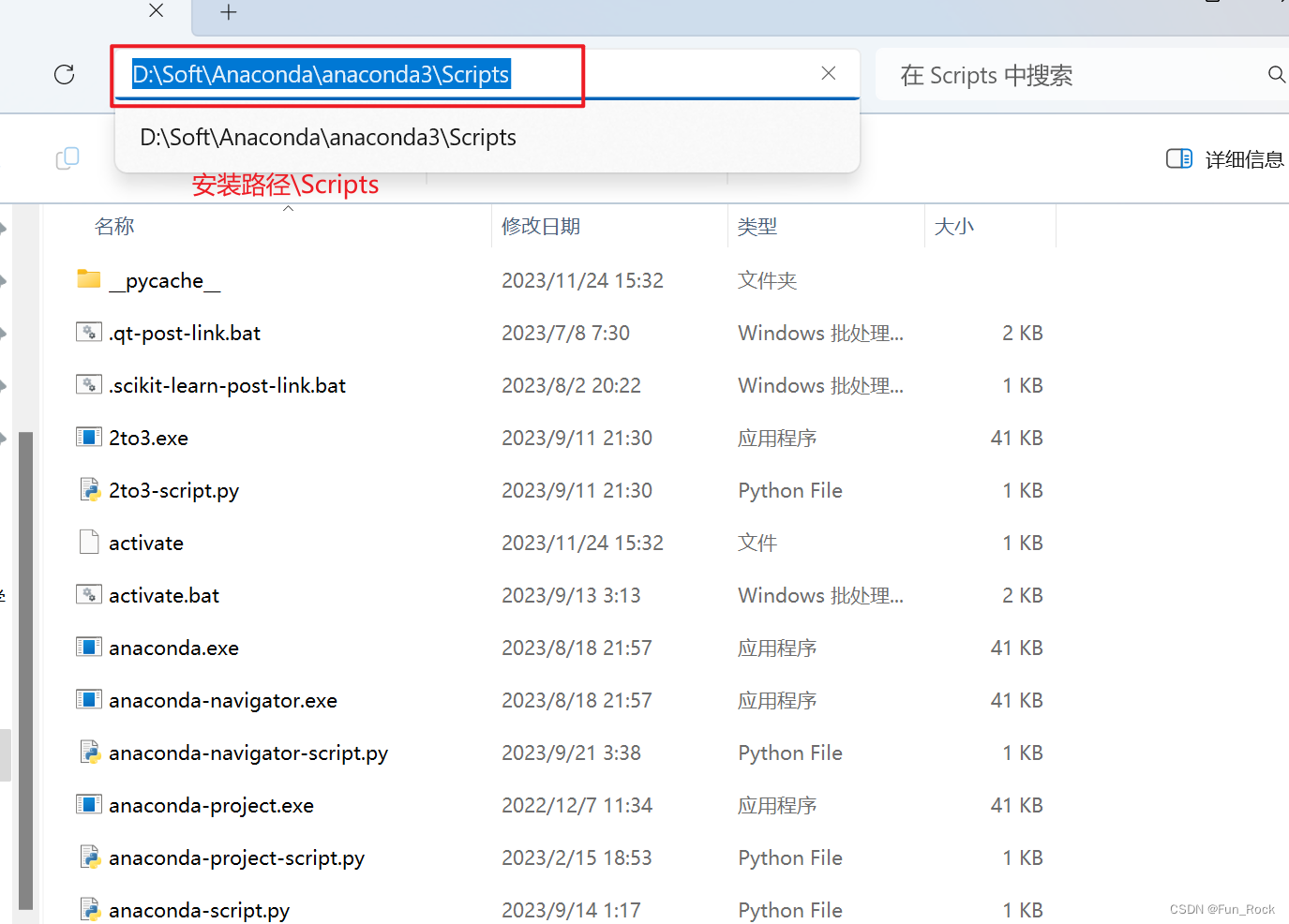Click size 2 KB in activate.bat row

(x=1023, y=595)
